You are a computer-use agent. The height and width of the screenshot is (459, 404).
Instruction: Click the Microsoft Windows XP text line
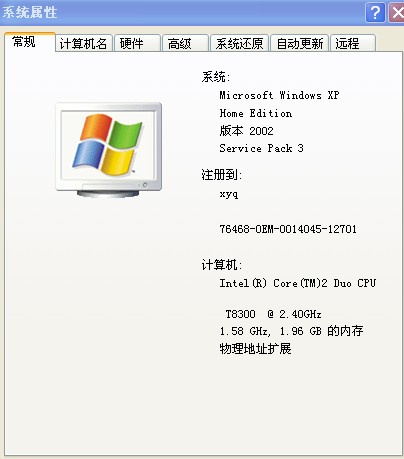[x=279, y=95]
